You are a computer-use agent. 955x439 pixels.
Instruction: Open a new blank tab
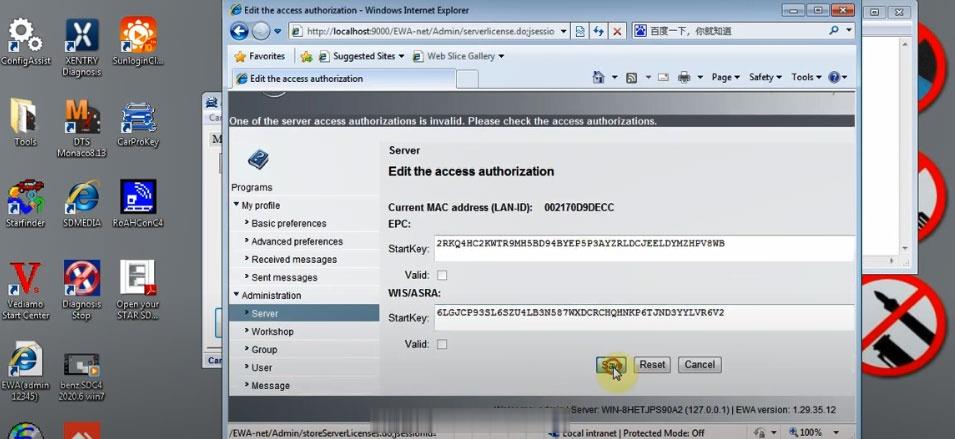pyautogui.click(x=467, y=79)
